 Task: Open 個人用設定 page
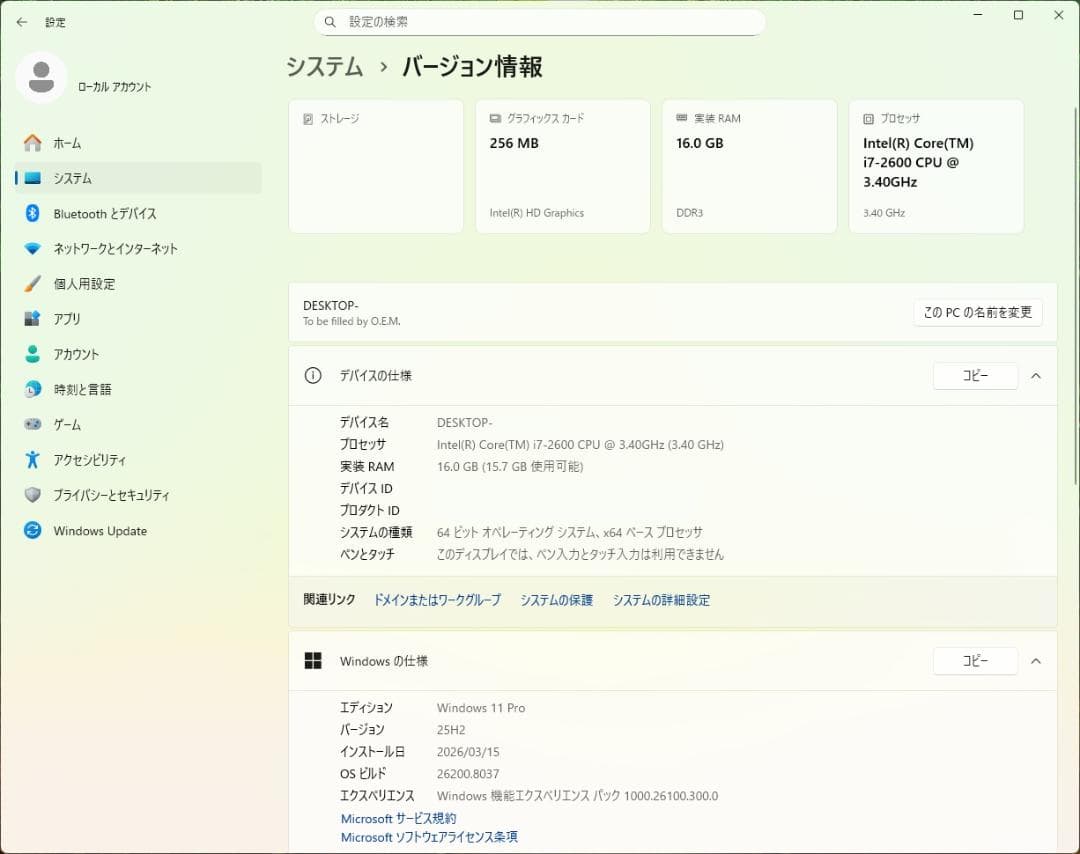(x=138, y=284)
